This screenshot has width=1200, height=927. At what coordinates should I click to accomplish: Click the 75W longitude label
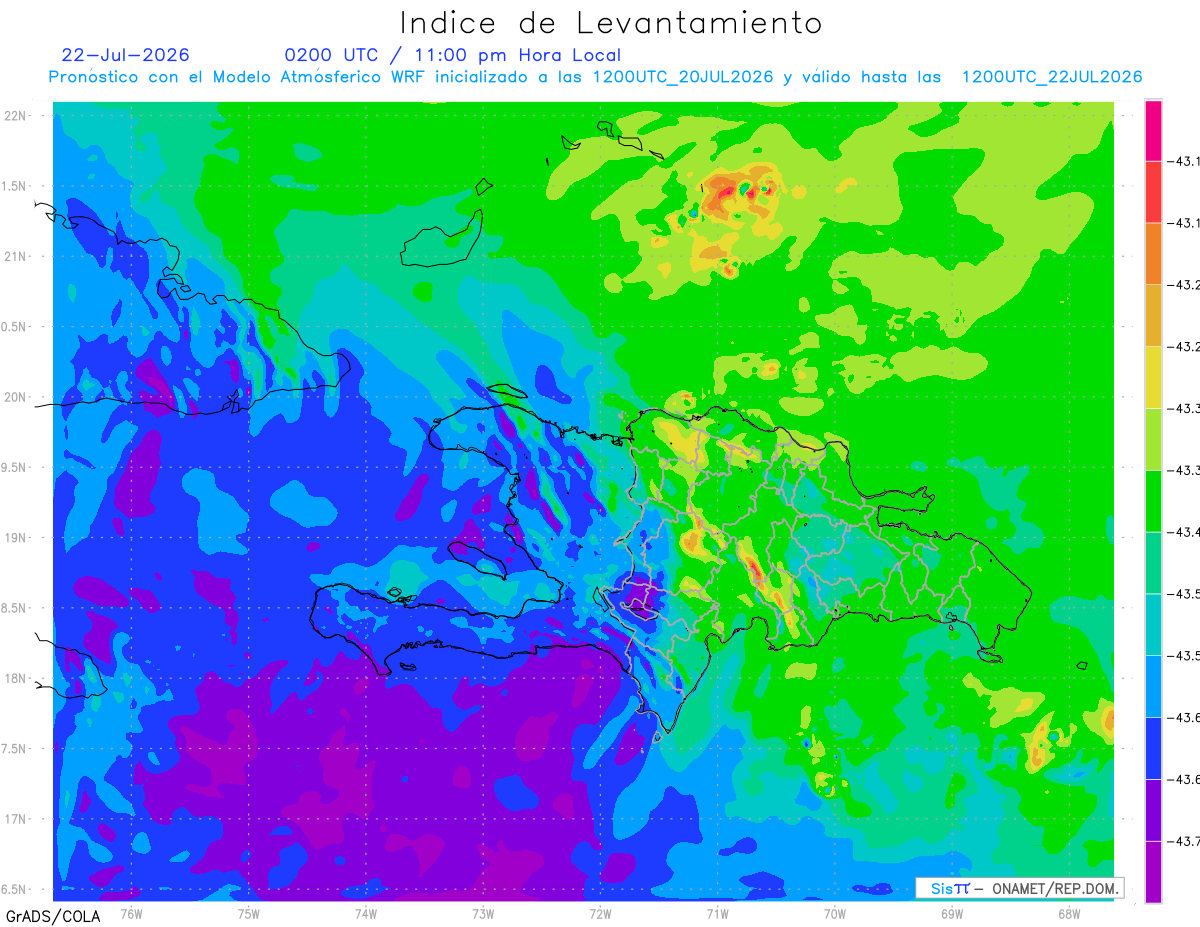point(249,913)
